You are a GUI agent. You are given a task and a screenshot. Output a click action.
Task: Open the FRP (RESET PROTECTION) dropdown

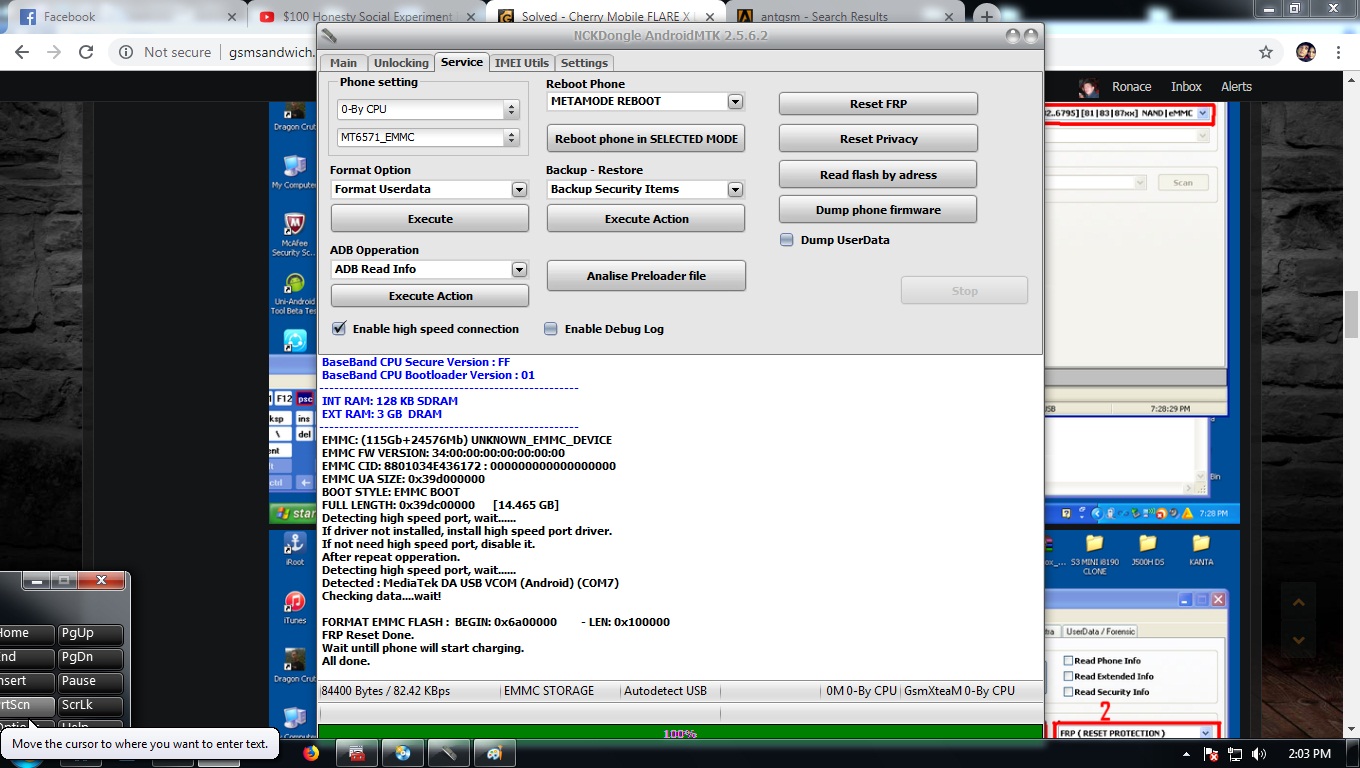1206,733
